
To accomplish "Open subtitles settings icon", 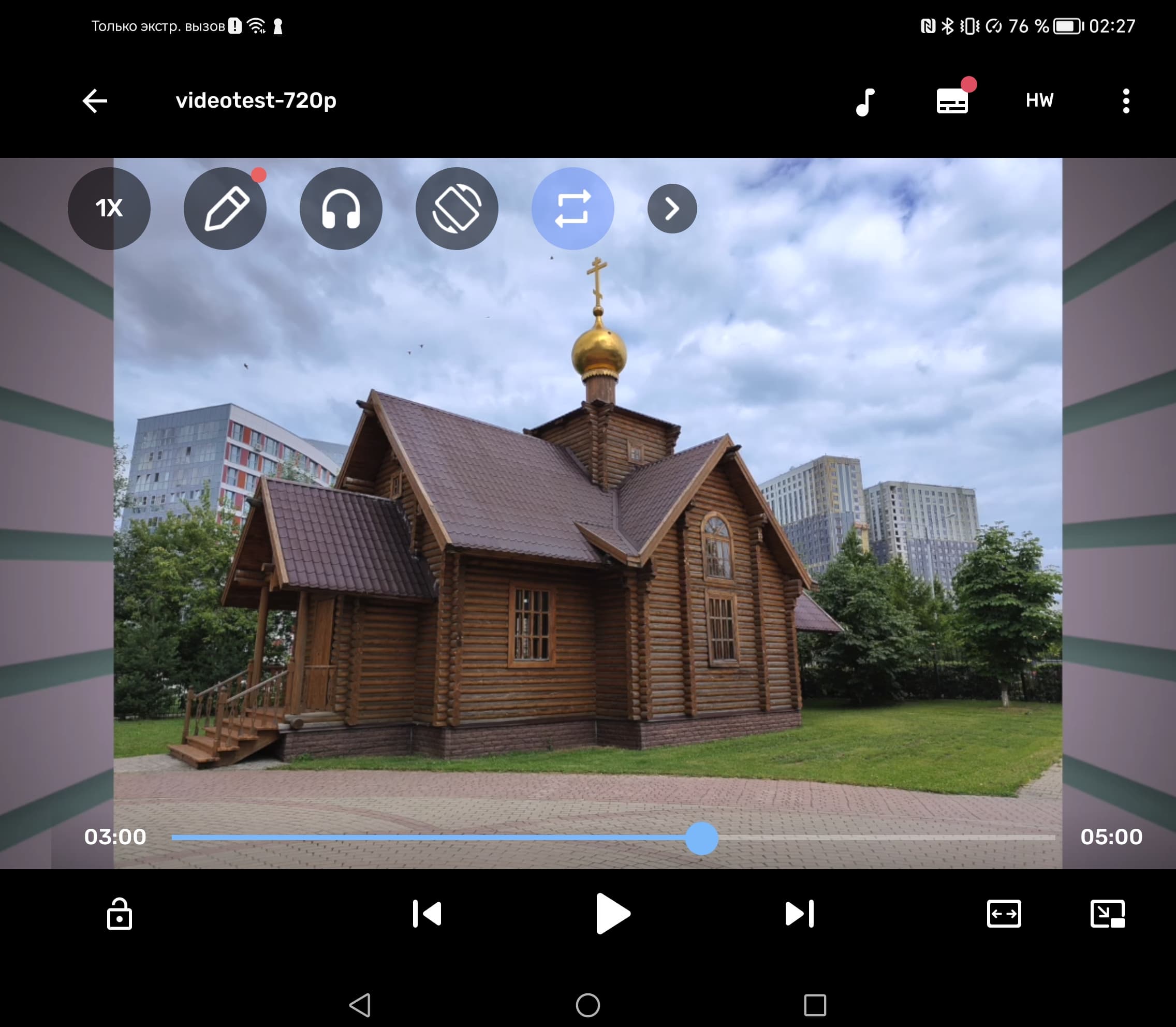I will point(952,101).
